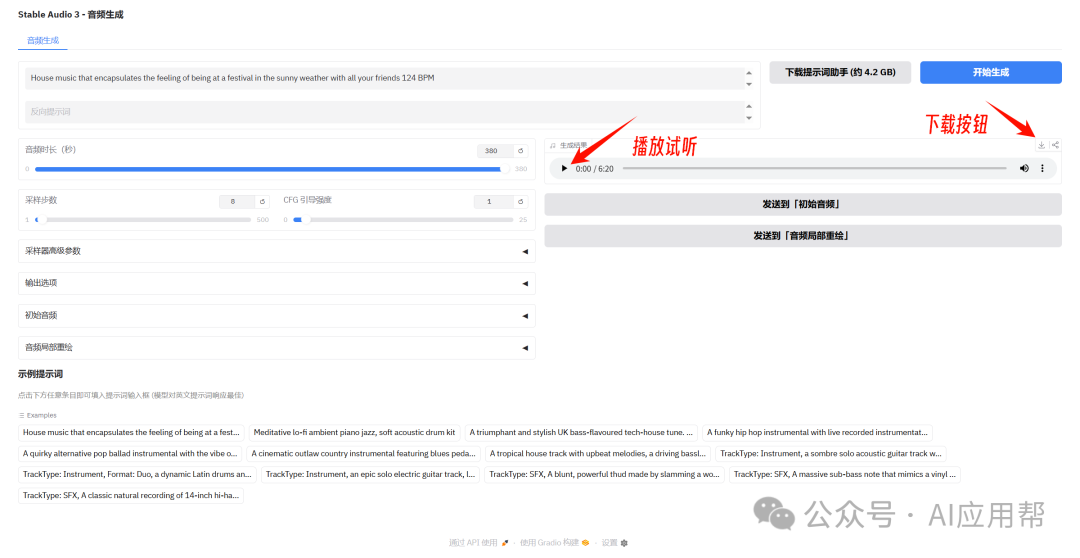Image resolution: width=1080 pixels, height=558 pixels.
Task: Select the 'House music that encapsulates' example
Action: (x=131, y=433)
